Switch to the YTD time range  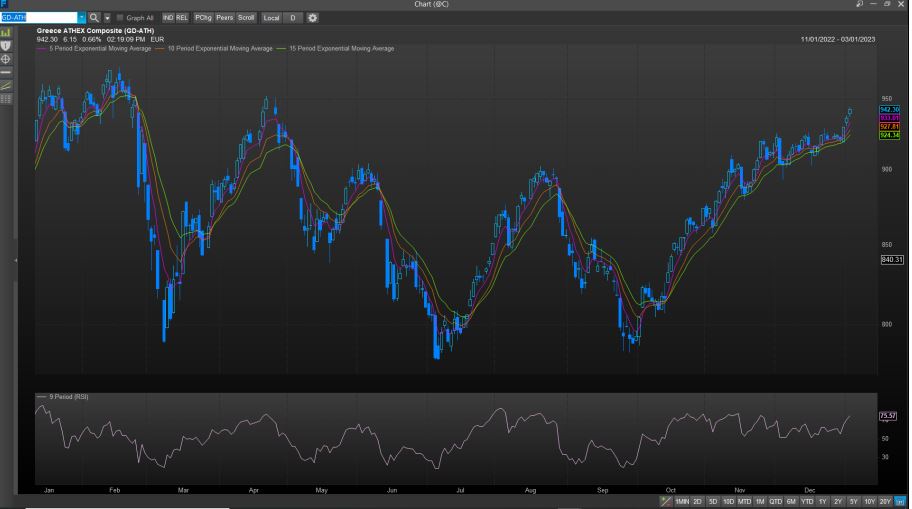[x=806, y=500]
